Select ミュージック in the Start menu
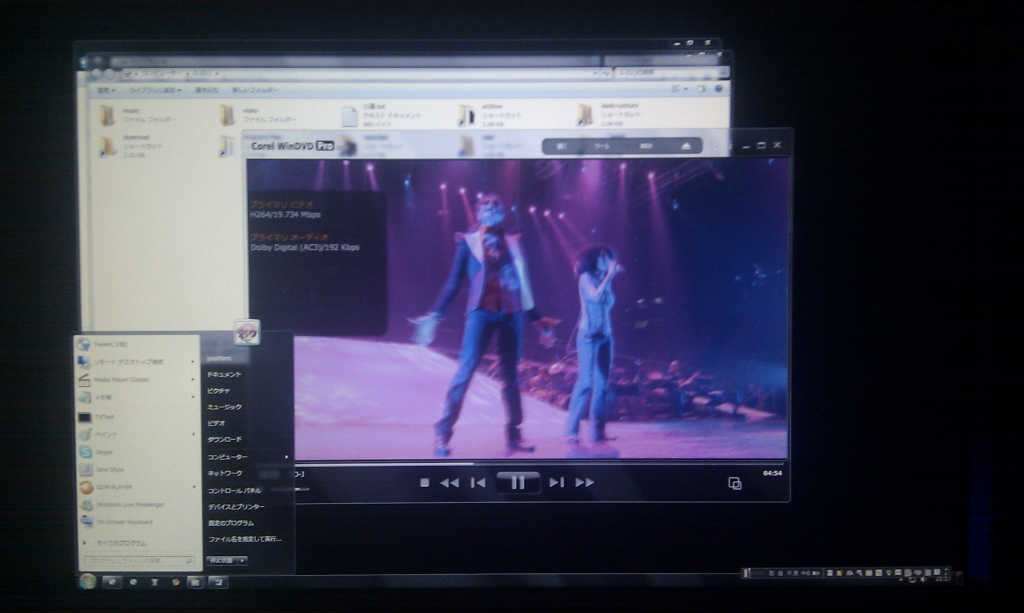Screen dimensions: 1024x613 [224, 407]
